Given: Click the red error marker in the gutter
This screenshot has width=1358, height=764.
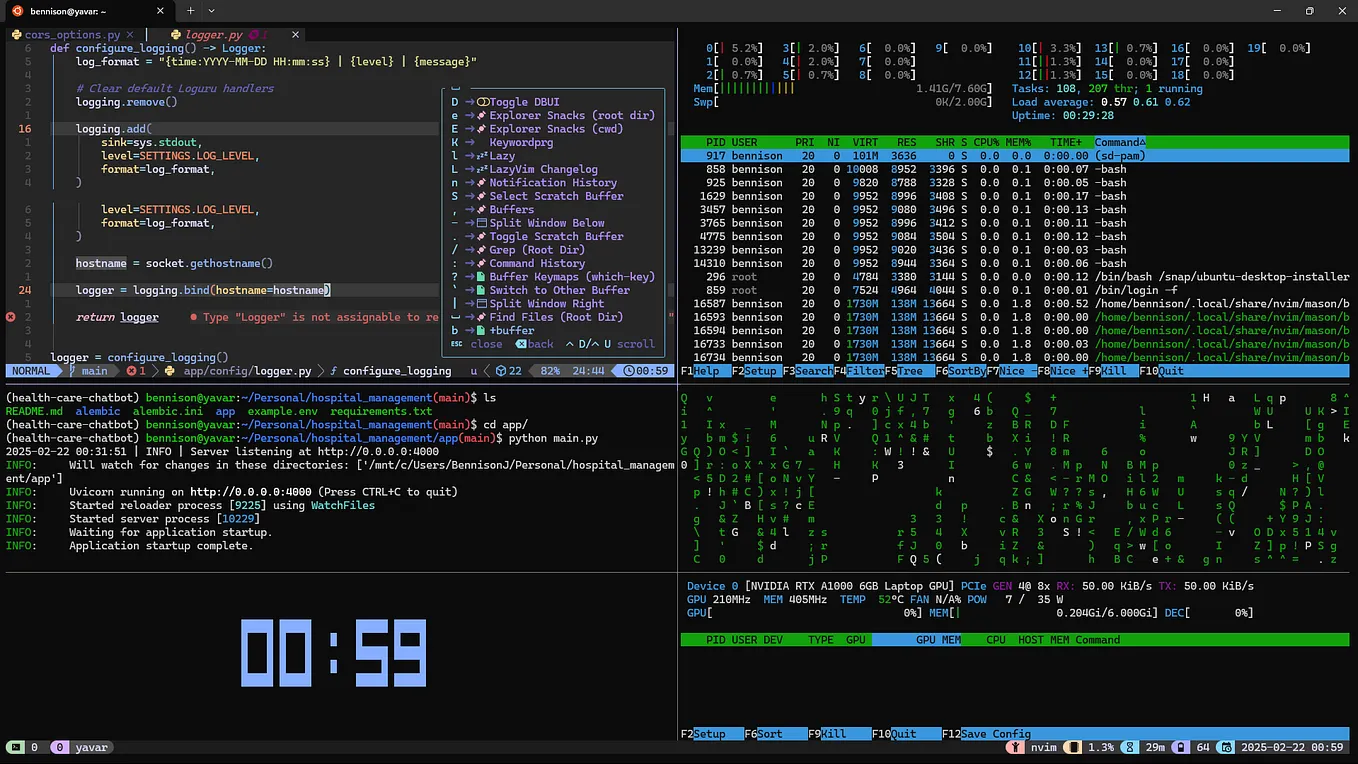Looking at the screenshot, I should (x=11, y=317).
